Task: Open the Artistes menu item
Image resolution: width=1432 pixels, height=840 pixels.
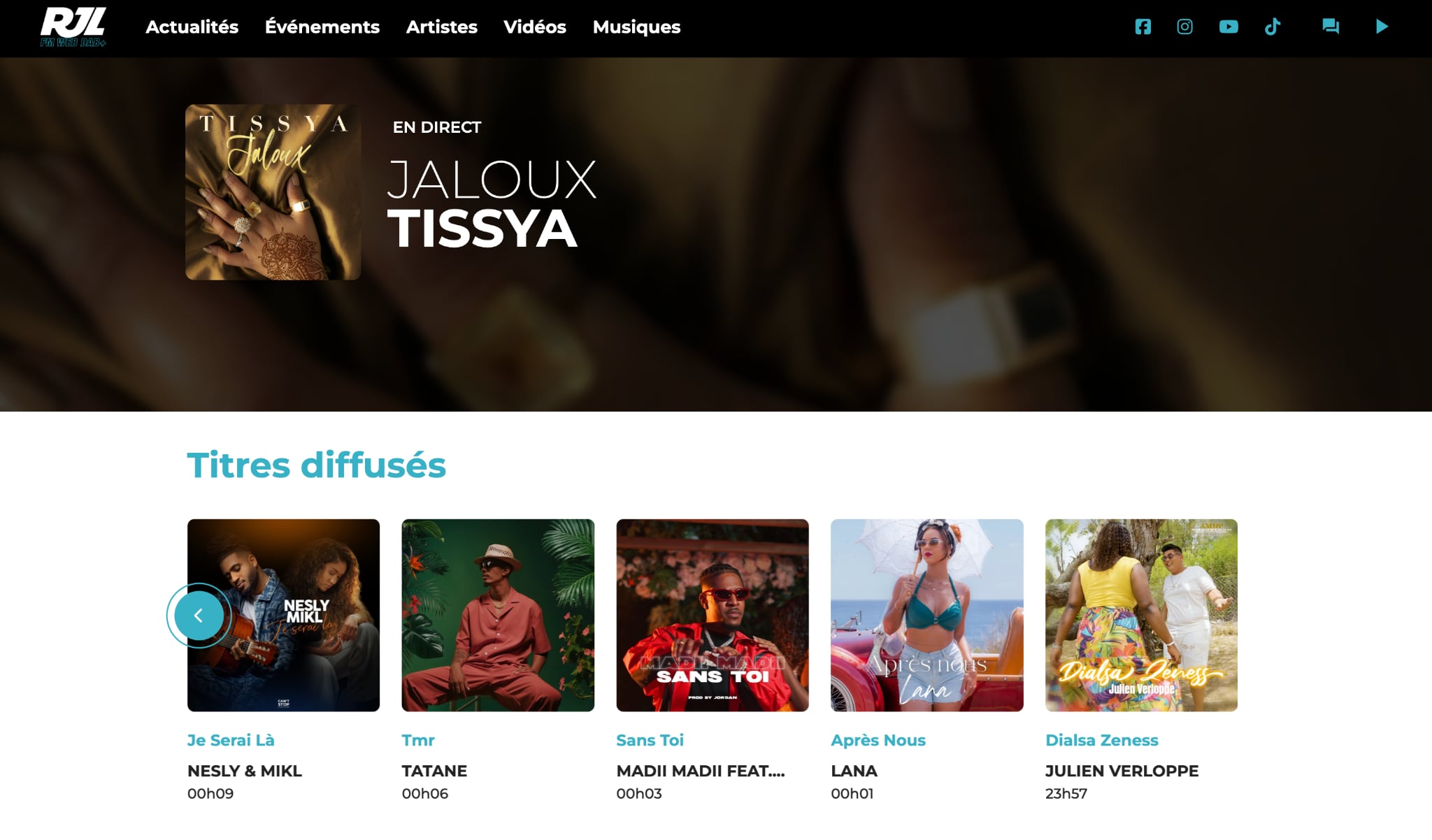Action: pyautogui.click(x=441, y=27)
